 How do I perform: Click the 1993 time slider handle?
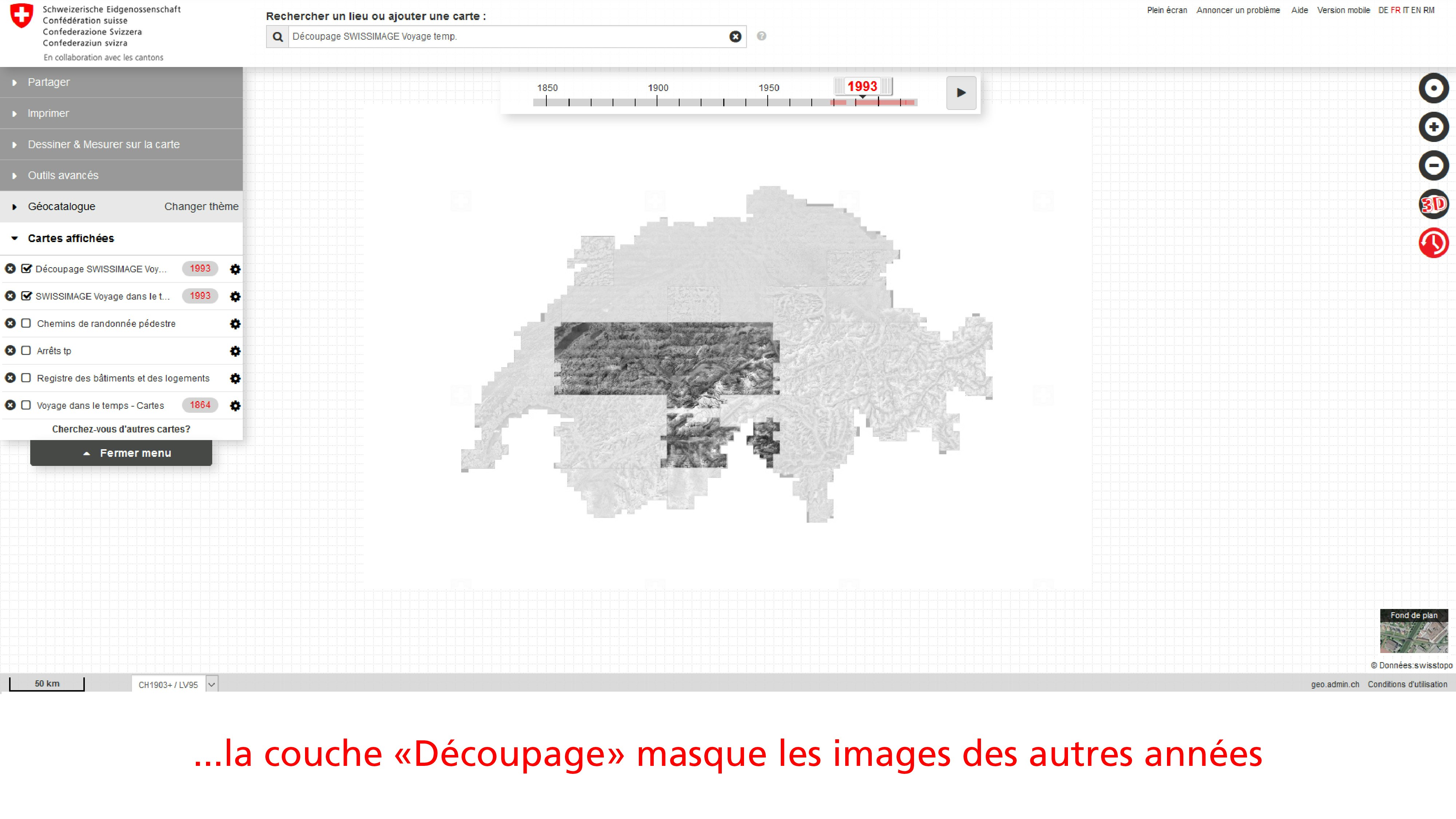[x=863, y=87]
